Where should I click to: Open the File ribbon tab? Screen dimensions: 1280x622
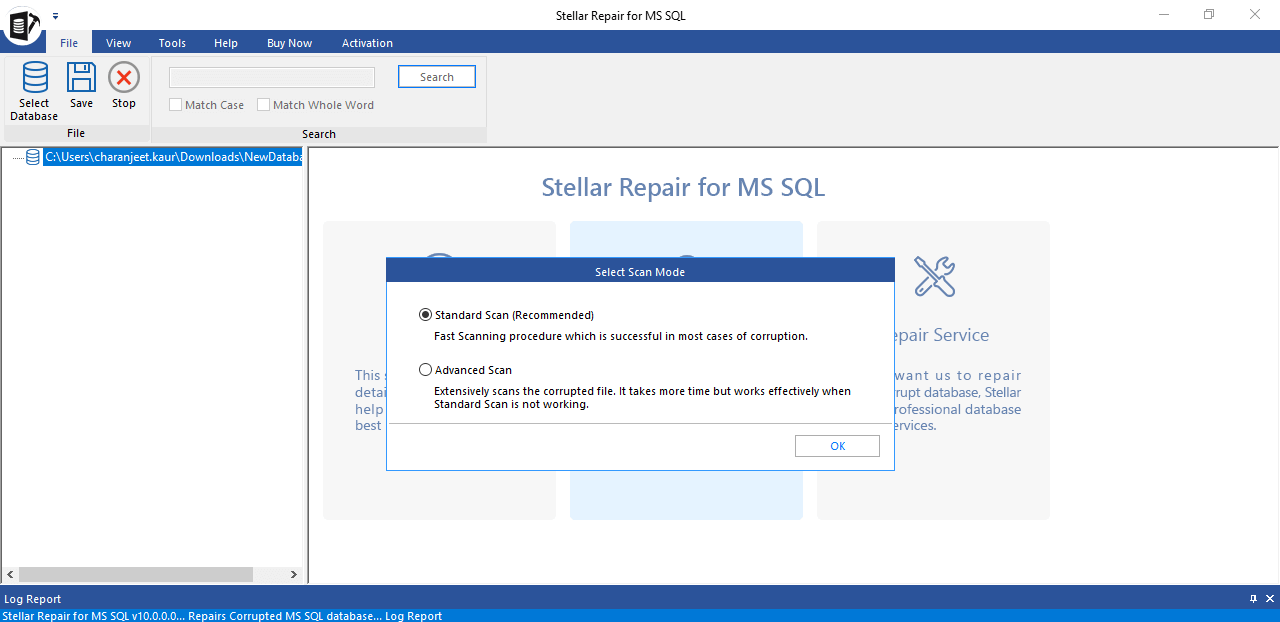click(x=68, y=43)
